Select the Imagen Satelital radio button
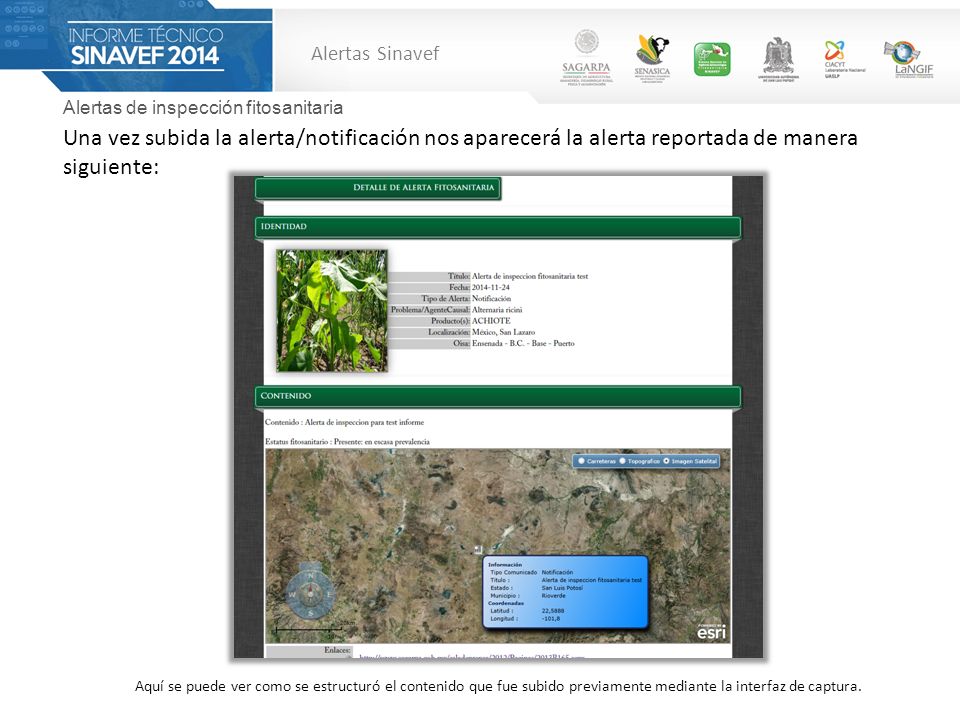Screen dimensions: 960x720 (x=666, y=461)
